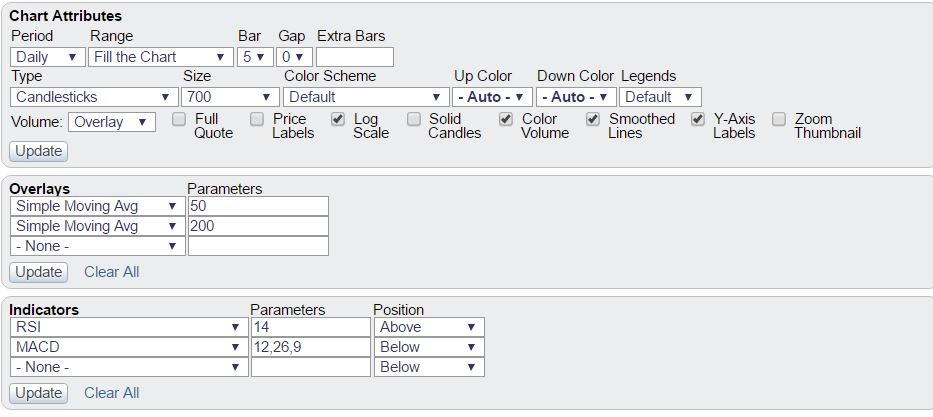Open the RSI indicator dropdown
This screenshot has height=417, width=933.
[129, 327]
